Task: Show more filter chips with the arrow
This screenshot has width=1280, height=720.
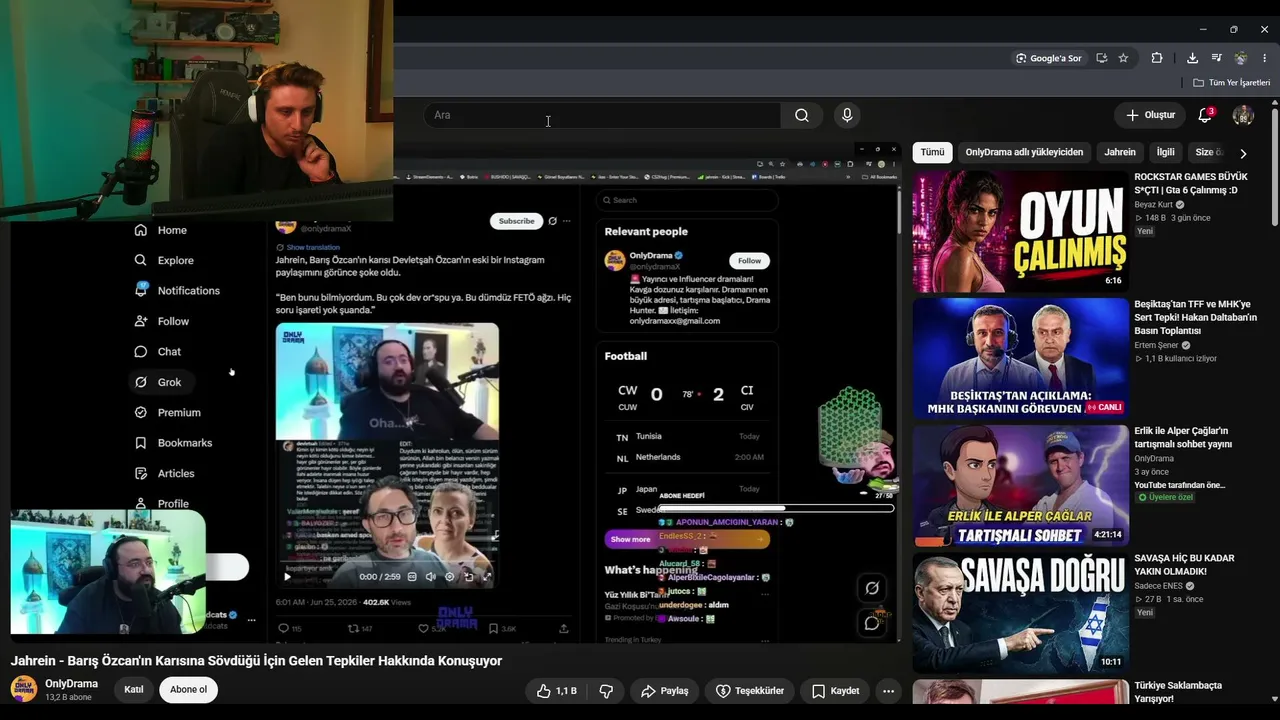Action: tap(1243, 153)
